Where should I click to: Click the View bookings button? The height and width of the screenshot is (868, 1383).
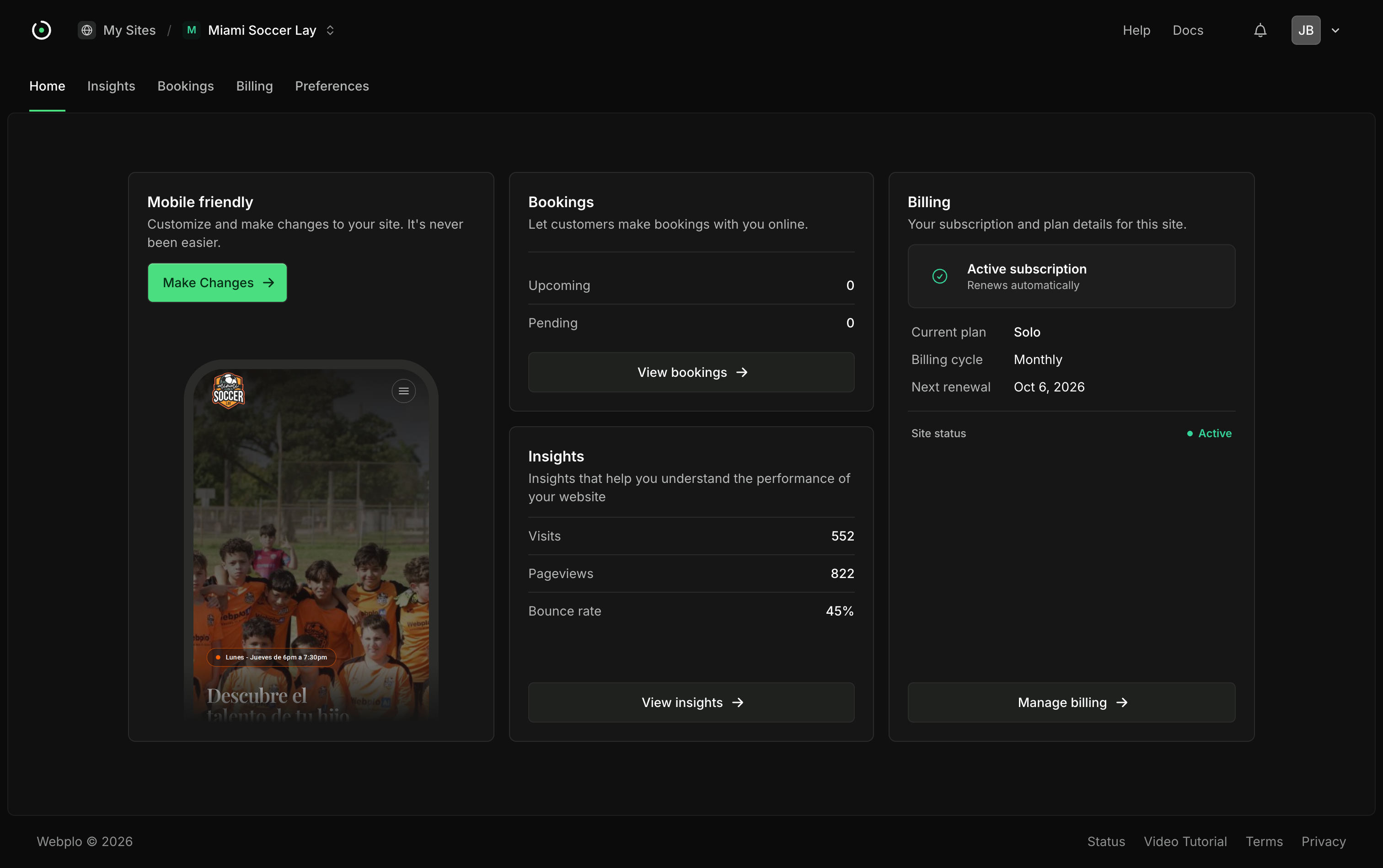[x=691, y=372]
